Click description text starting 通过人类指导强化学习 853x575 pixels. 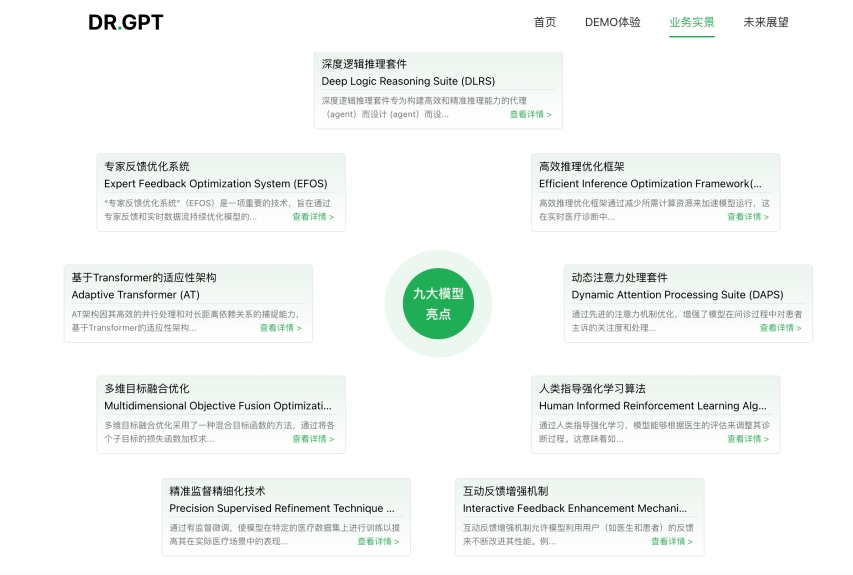(654, 432)
